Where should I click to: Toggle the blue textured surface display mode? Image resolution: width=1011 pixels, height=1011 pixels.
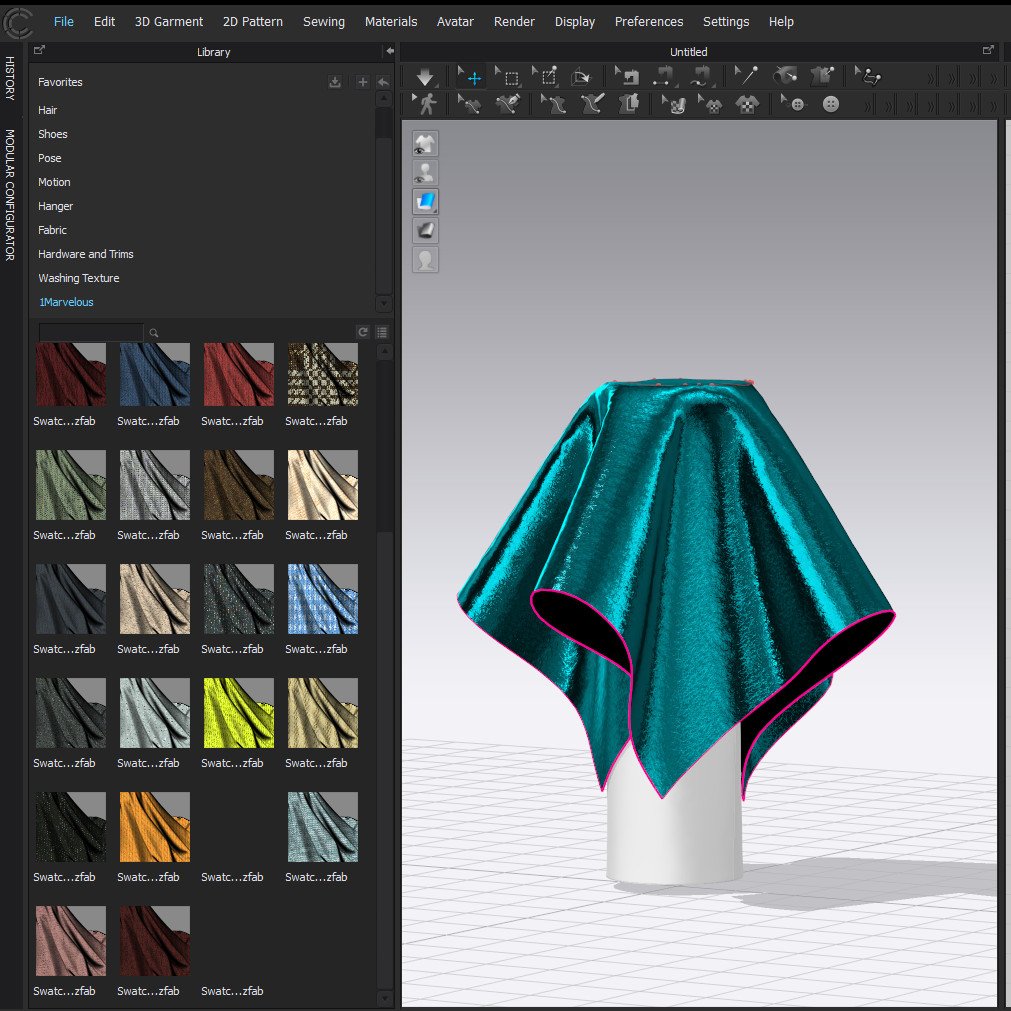[x=425, y=202]
